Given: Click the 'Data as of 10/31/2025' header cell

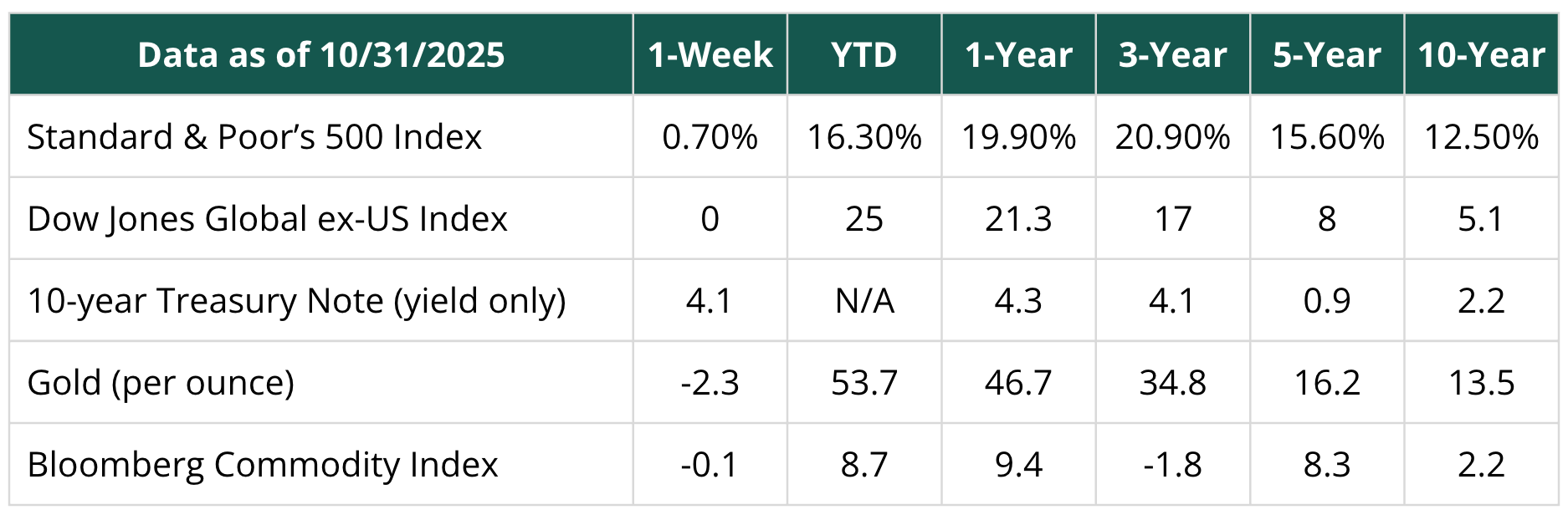Looking at the screenshot, I should click(321, 55).
